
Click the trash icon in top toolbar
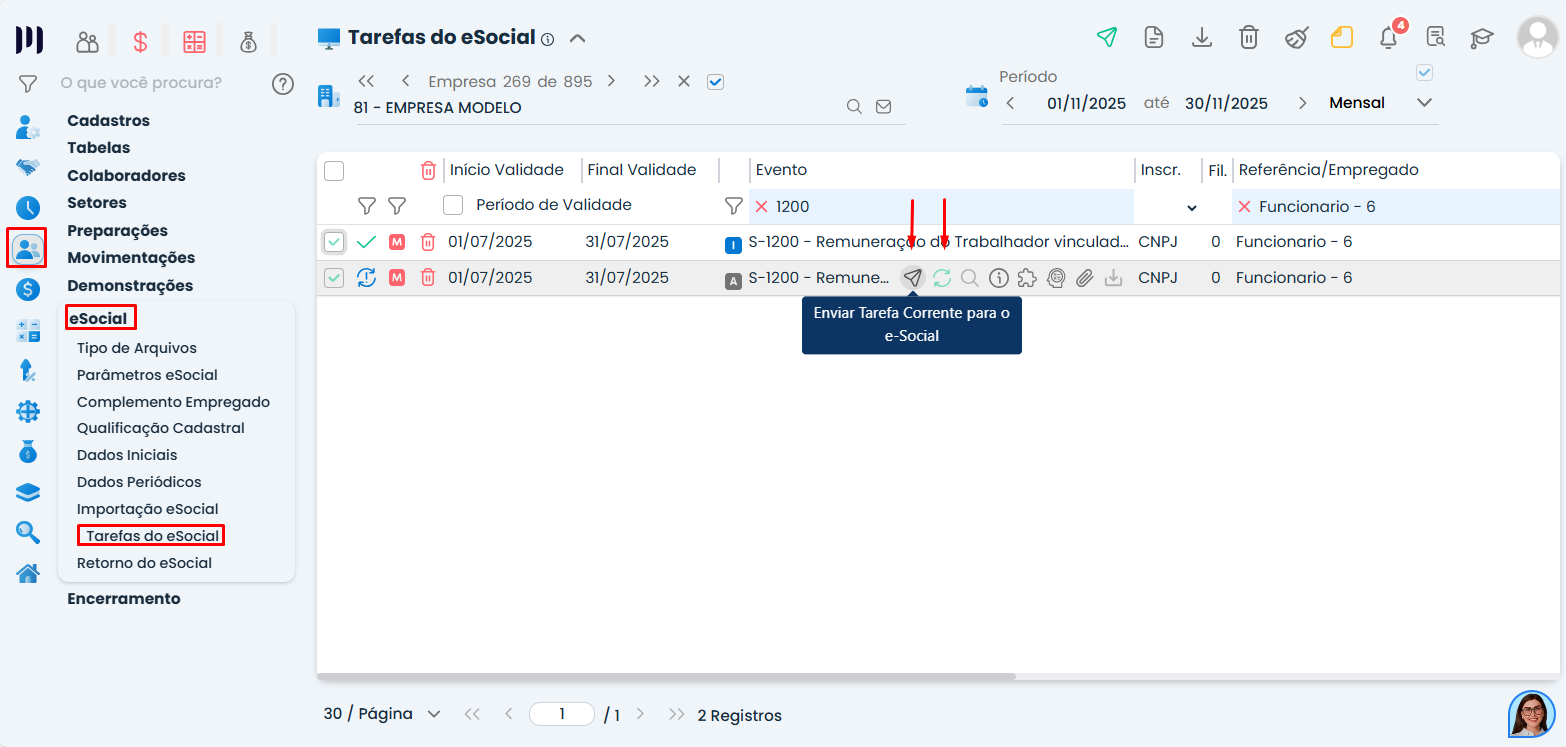(x=1249, y=38)
